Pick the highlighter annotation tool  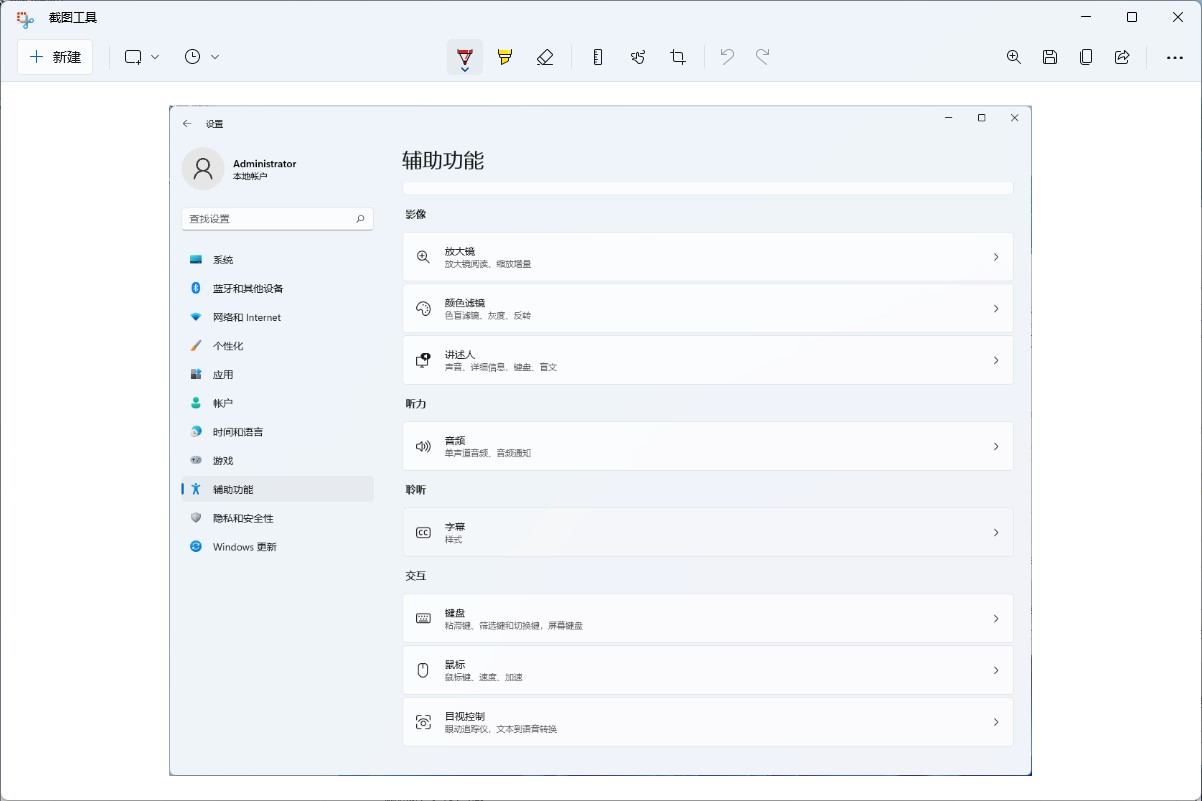[x=505, y=57]
